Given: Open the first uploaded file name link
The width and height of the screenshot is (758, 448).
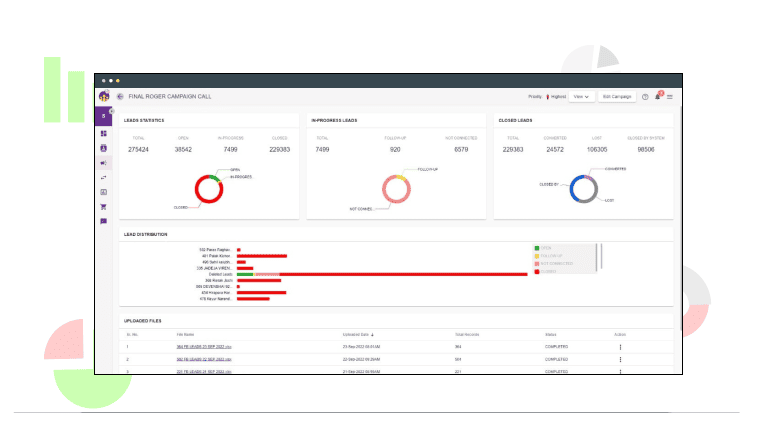Looking at the screenshot, I should (204, 346).
